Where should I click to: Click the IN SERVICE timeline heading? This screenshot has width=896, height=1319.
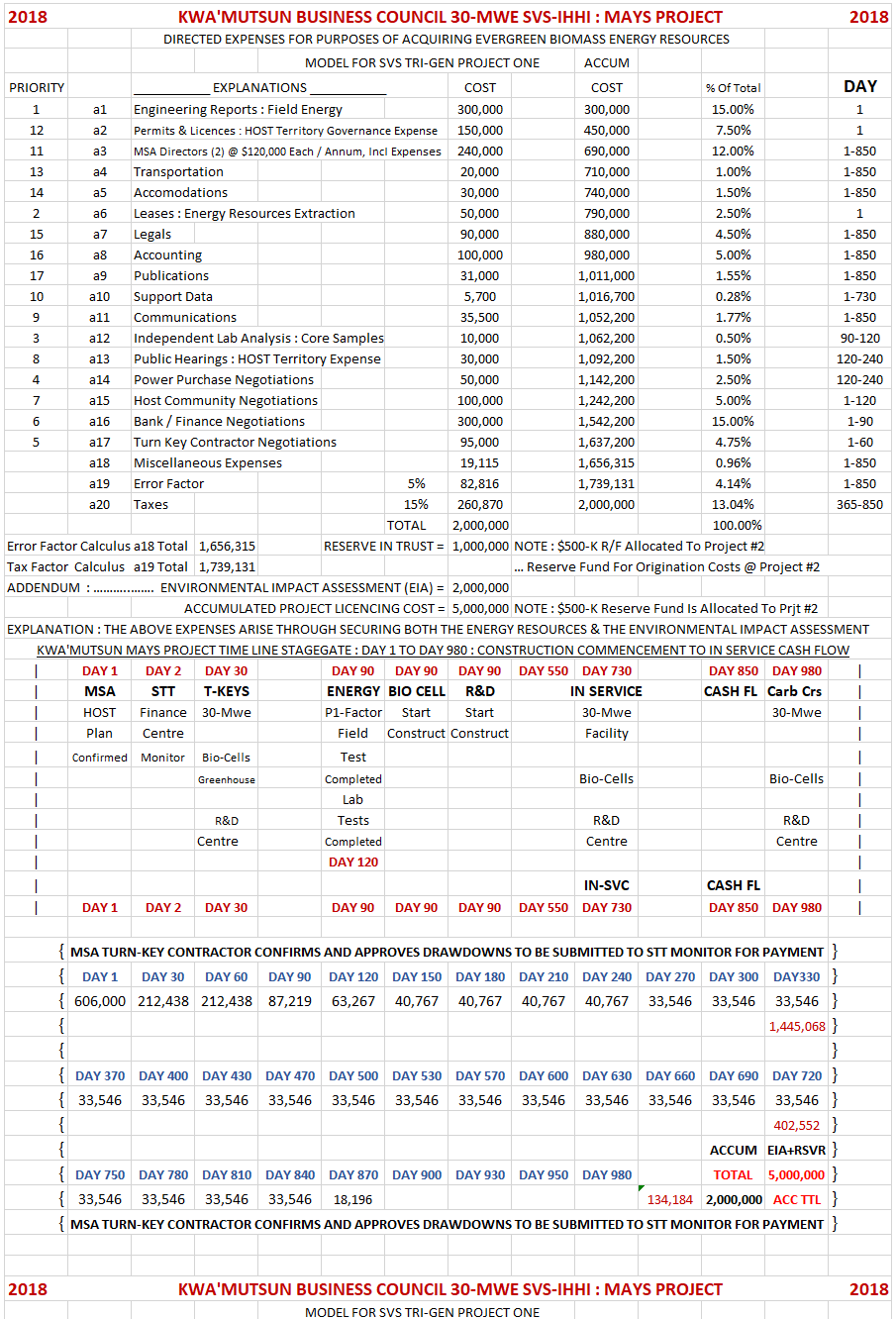click(607, 691)
